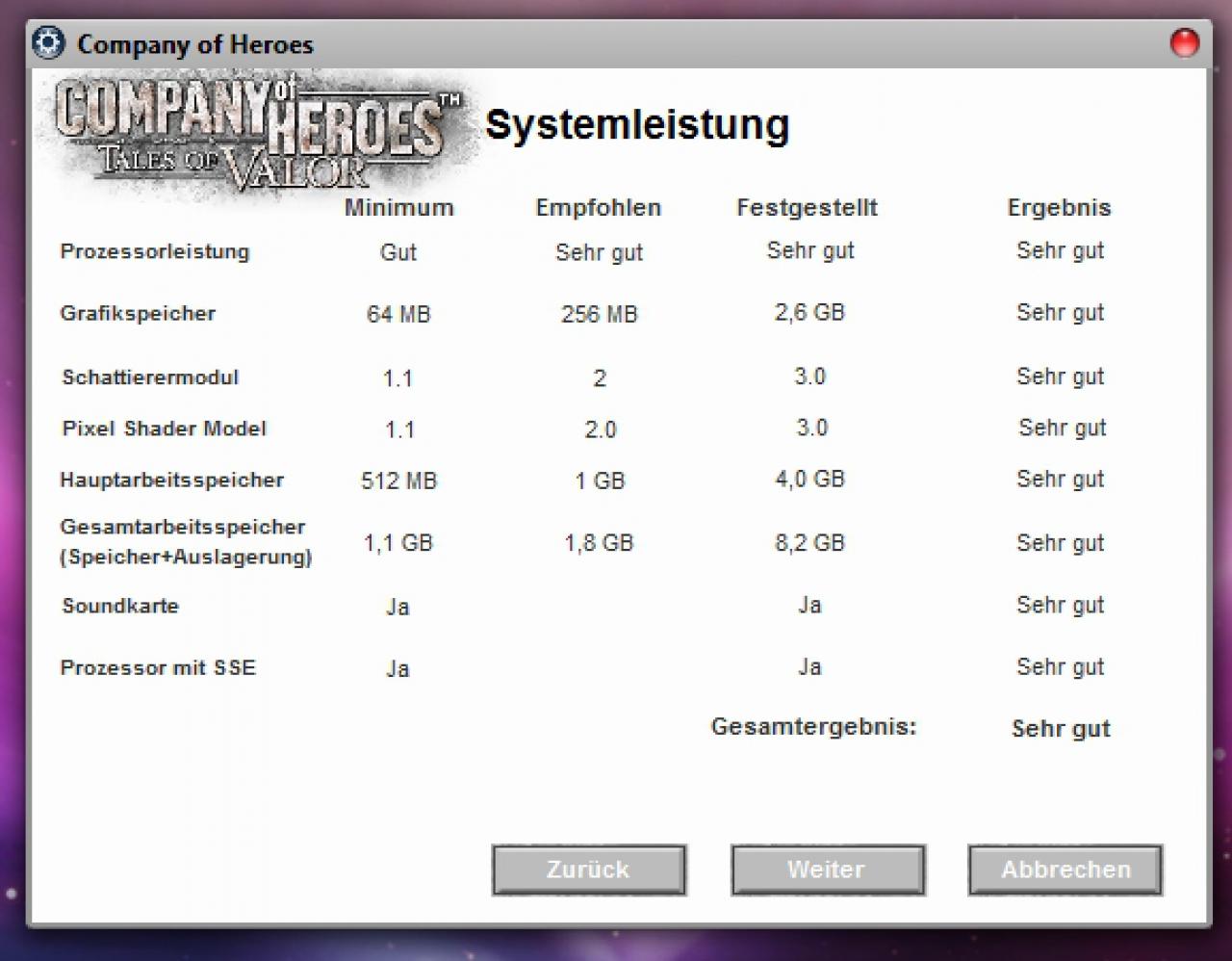The width and height of the screenshot is (1232, 961).
Task: Click the Weiter button
Action: coord(828,870)
